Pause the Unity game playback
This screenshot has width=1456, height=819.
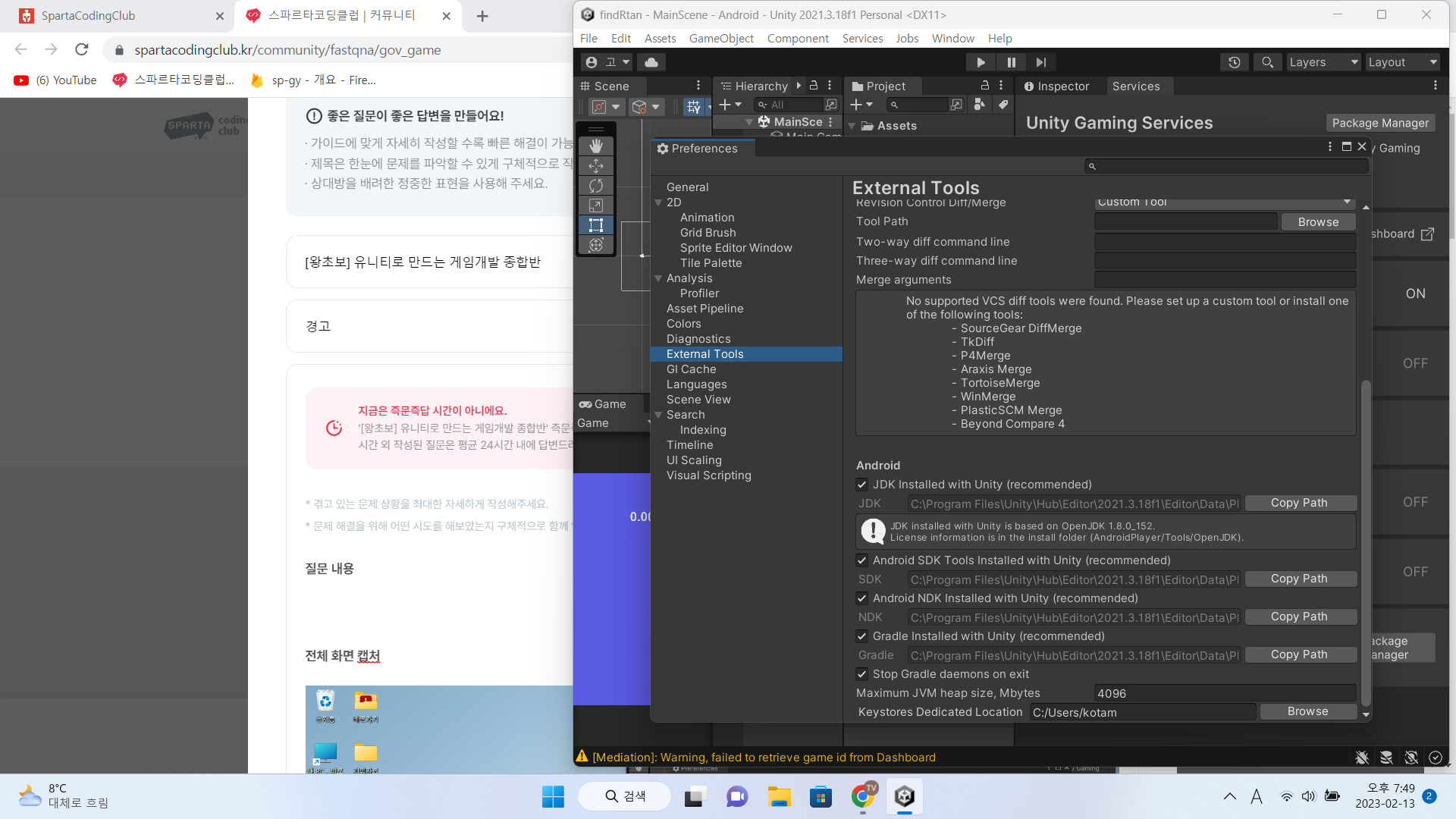pyautogui.click(x=1011, y=62)
